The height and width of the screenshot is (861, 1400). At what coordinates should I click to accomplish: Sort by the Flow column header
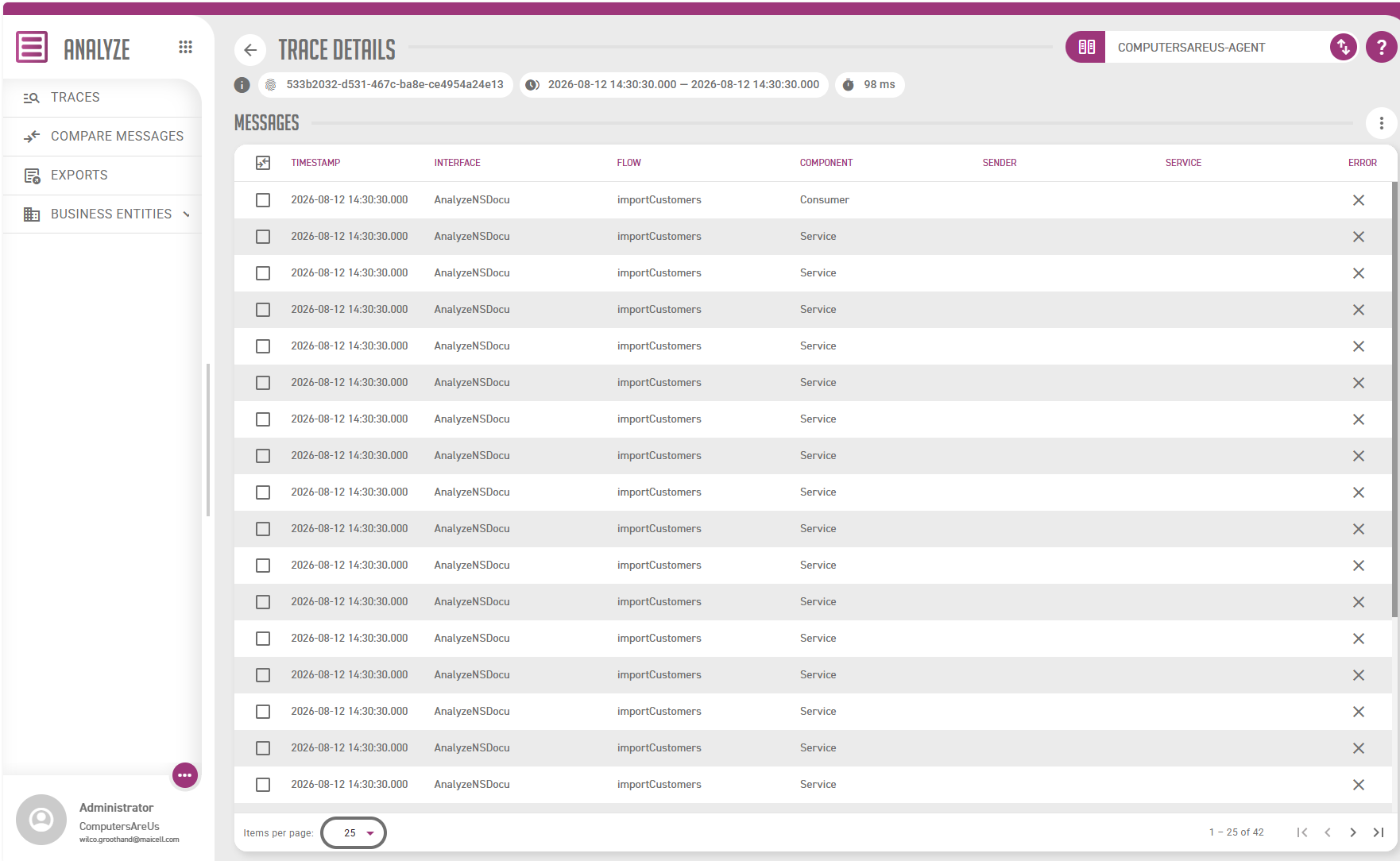point(628,163)
